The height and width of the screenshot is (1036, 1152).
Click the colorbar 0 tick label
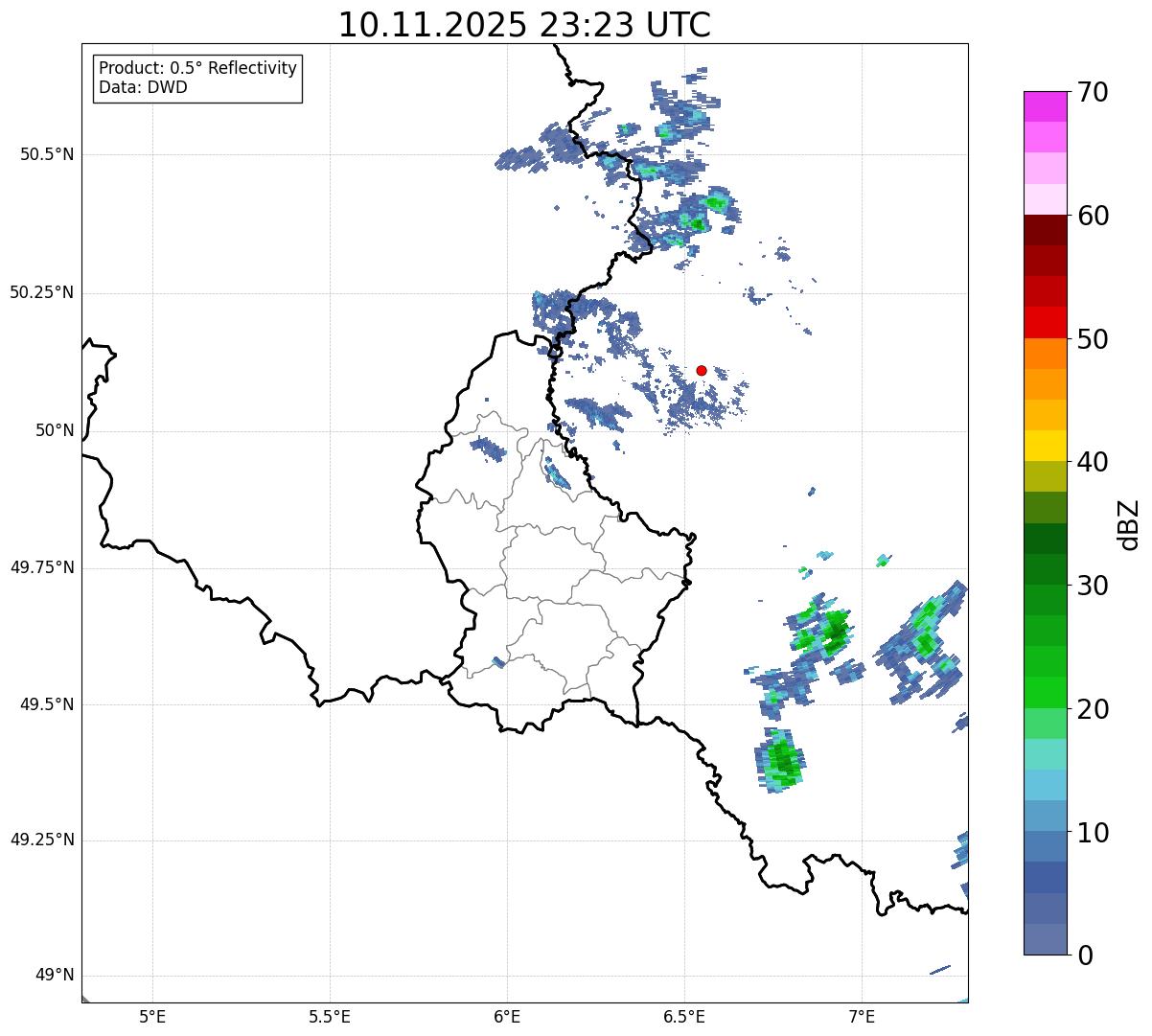[x=1085, y=955]
